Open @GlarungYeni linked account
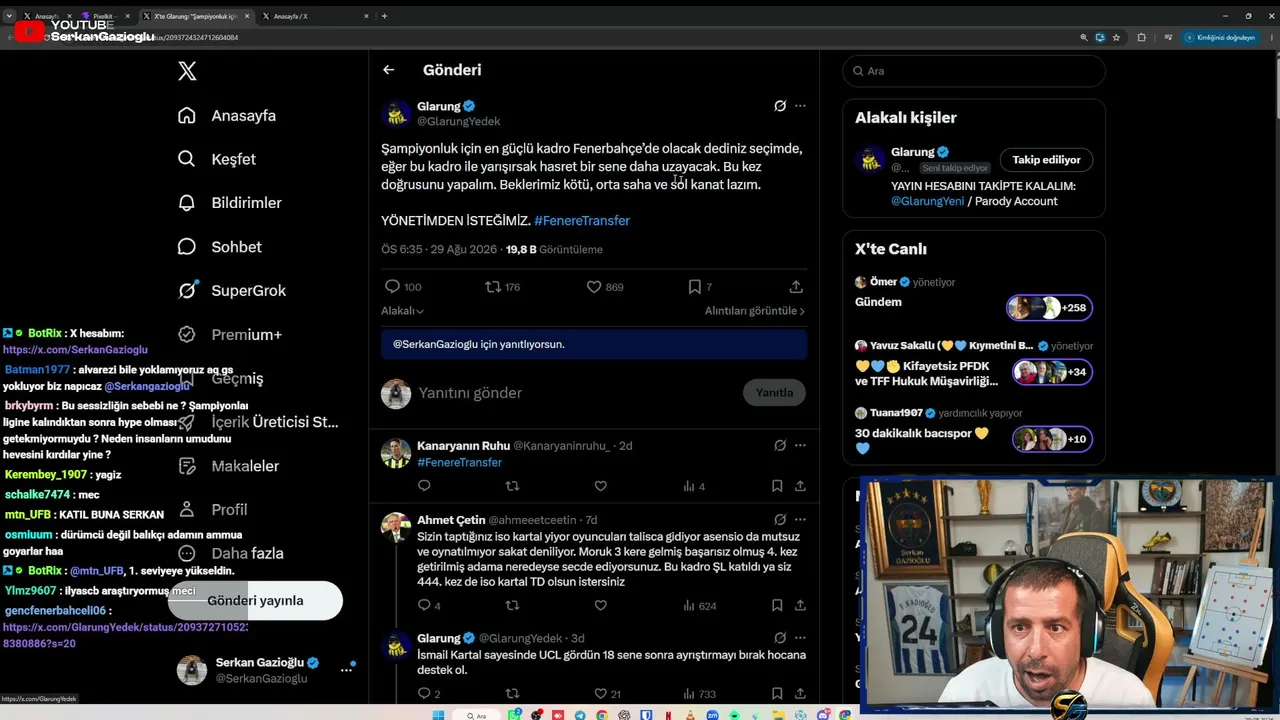1280x720 pixels. click(x=928, y=201)
